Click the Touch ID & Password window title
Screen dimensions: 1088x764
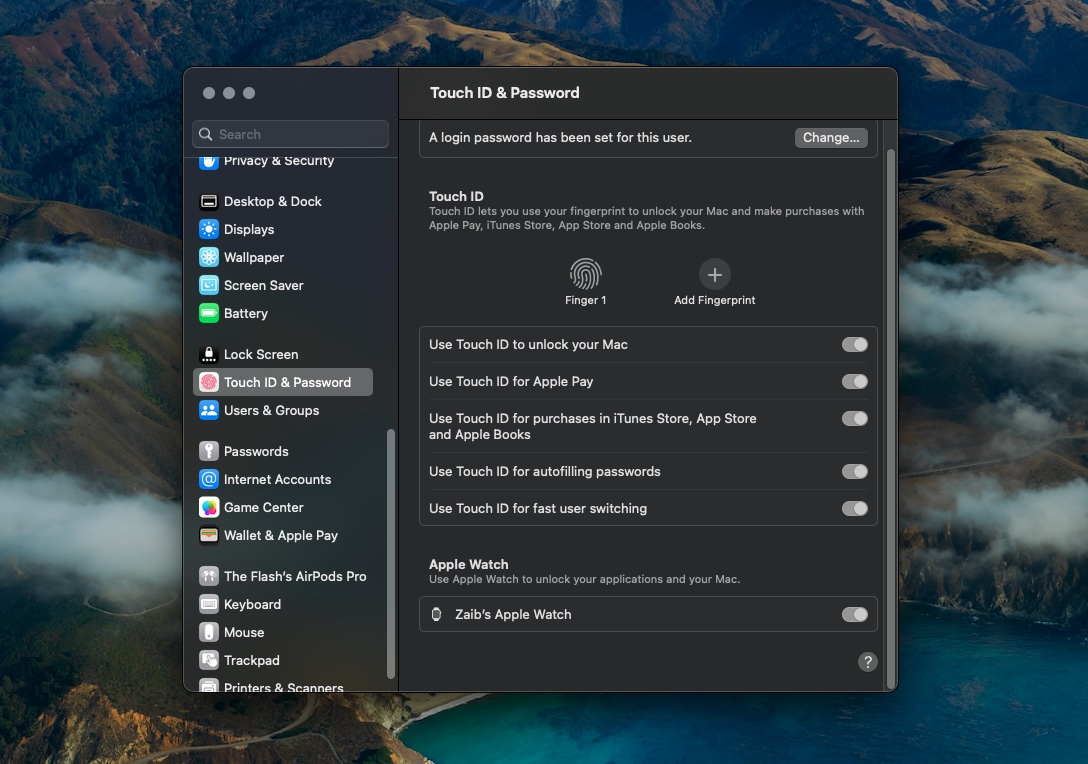pos(504,93)
